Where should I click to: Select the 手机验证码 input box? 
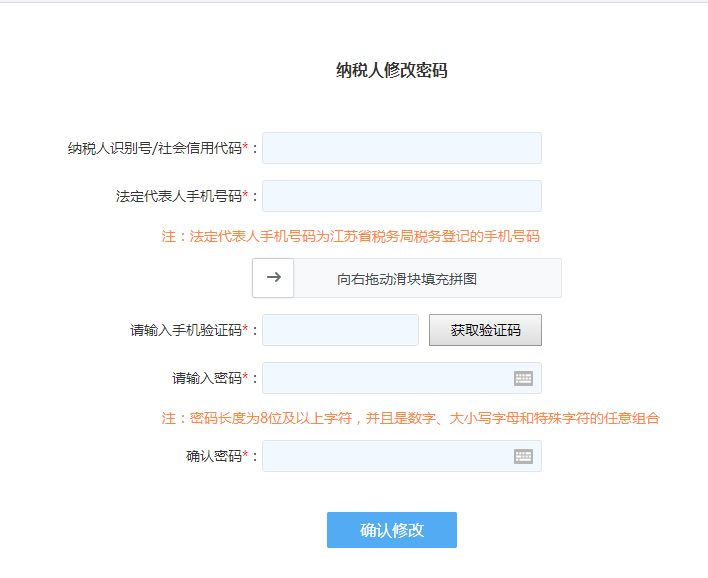click(340, 330)
